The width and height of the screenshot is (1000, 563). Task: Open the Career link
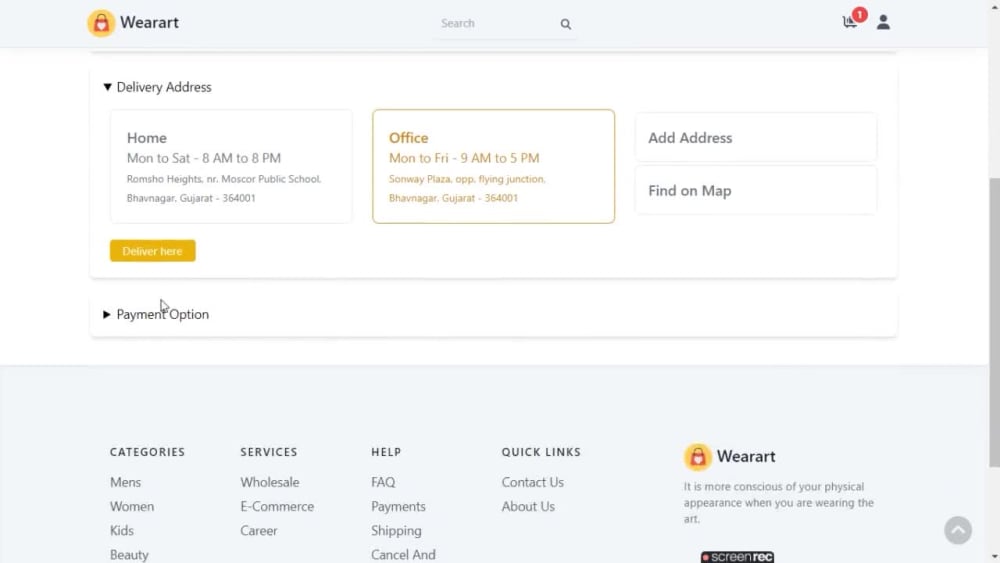[x=259, y=530]
